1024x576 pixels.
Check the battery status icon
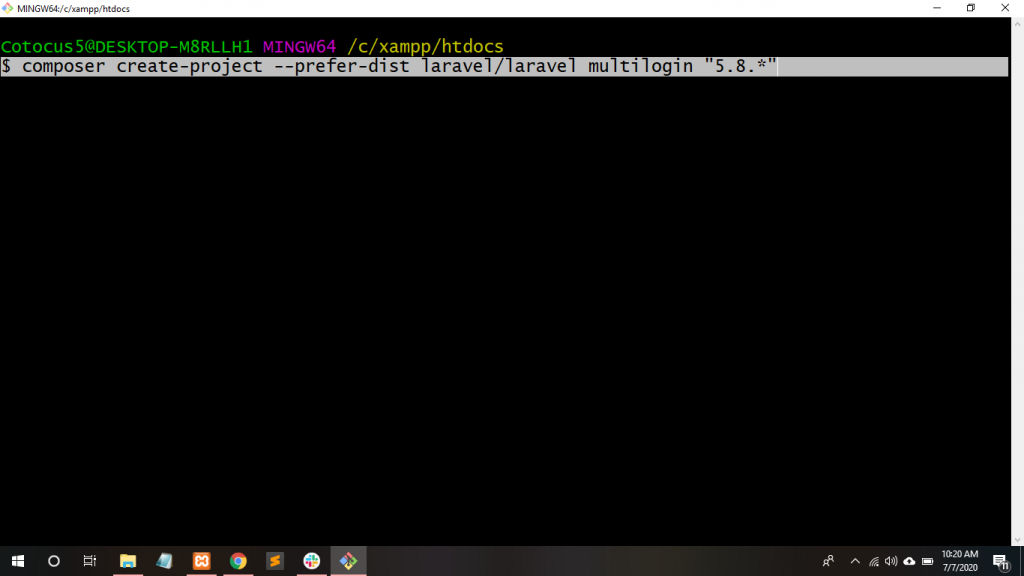coord(927,561)
